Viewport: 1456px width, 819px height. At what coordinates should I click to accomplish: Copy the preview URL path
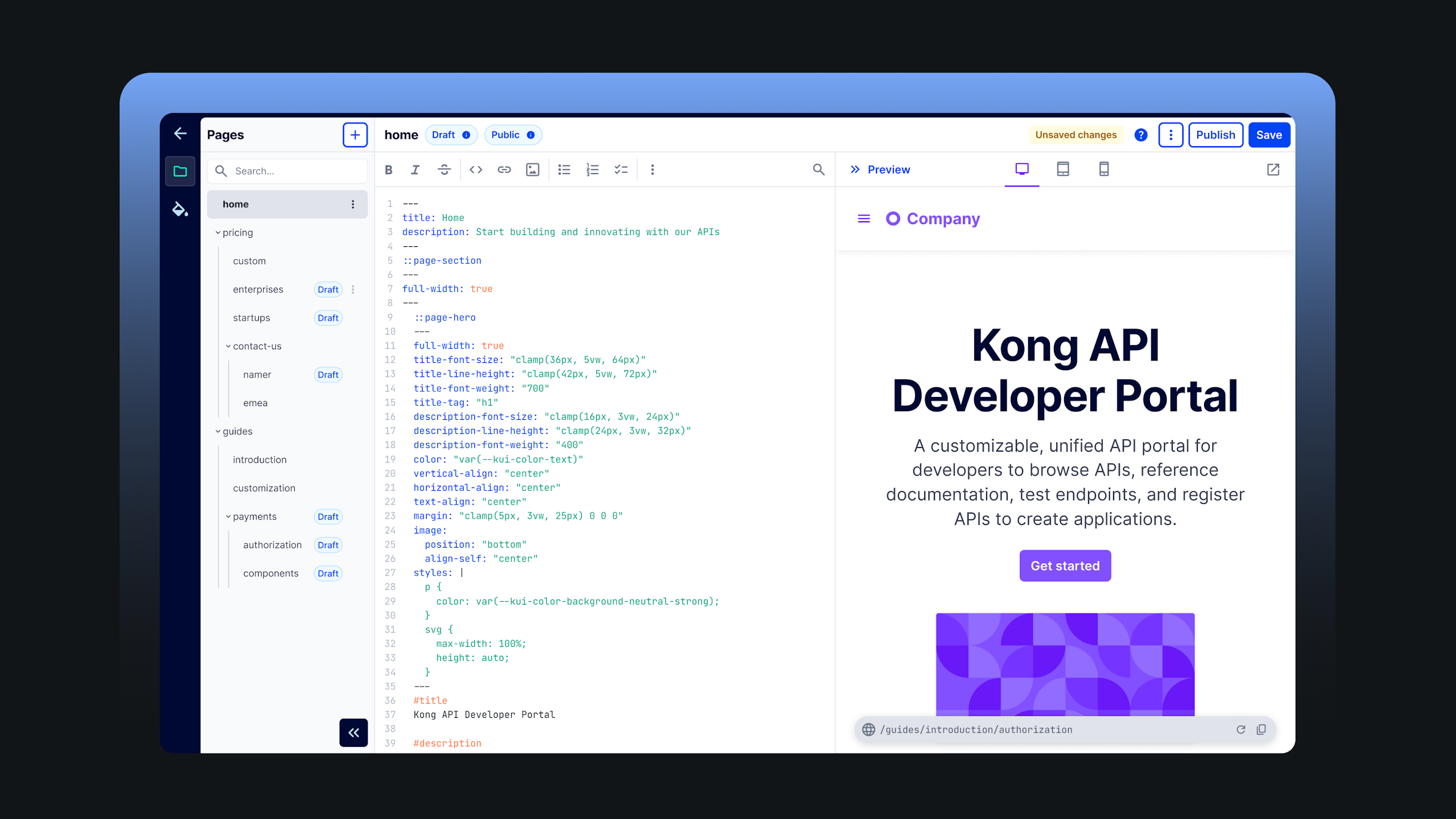click(1261, 730)
